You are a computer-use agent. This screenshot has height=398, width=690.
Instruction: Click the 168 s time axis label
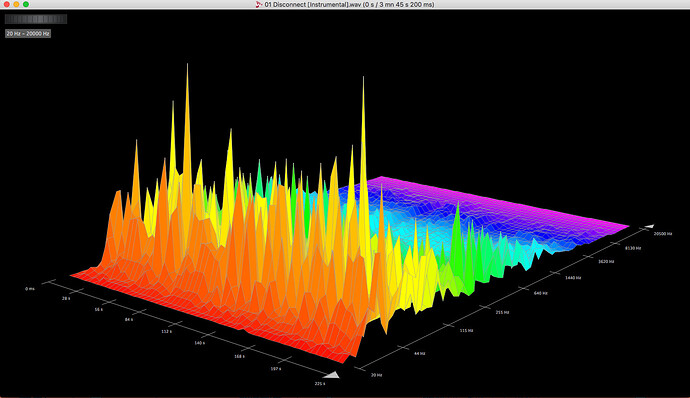tap(239, 357)
